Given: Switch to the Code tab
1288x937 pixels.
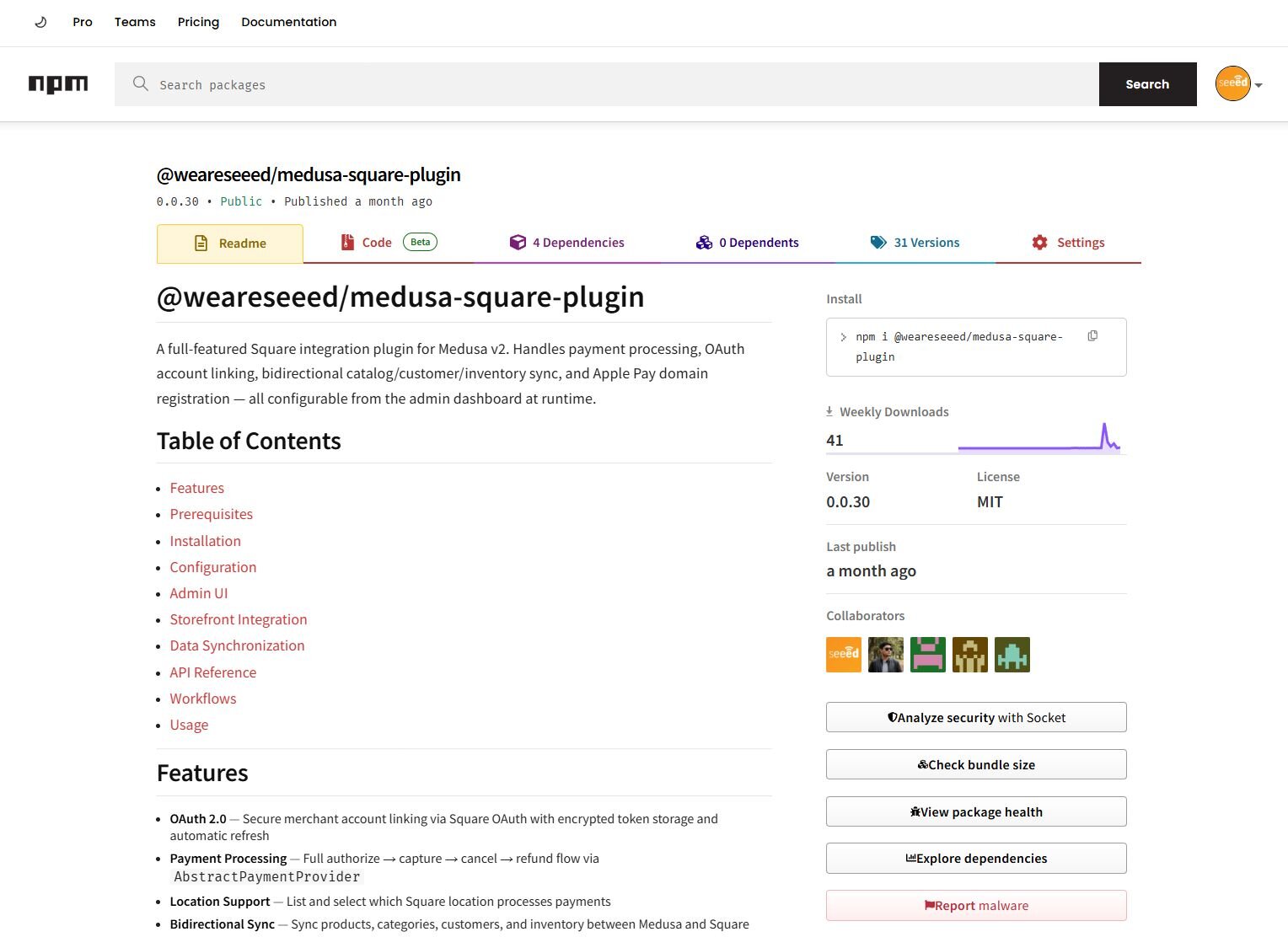Looking at the screenshot, I should click(388, 243).
